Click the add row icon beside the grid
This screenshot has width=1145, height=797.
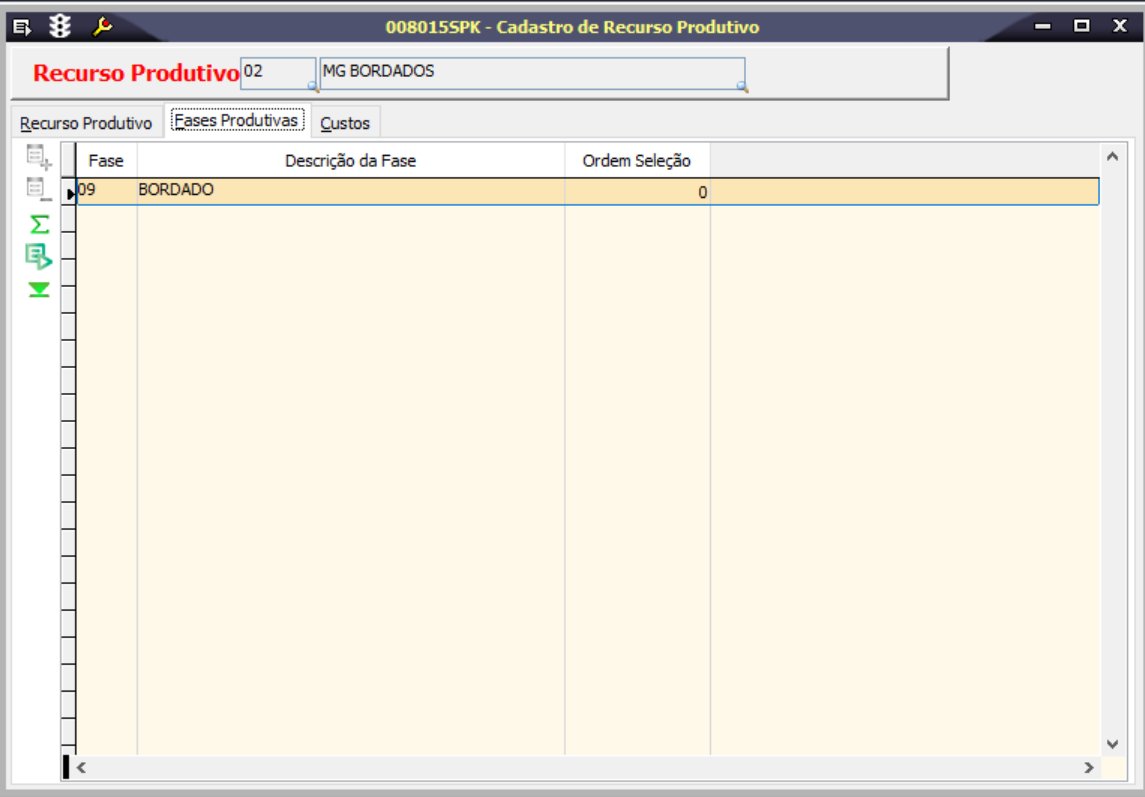(x=39, y=156)
